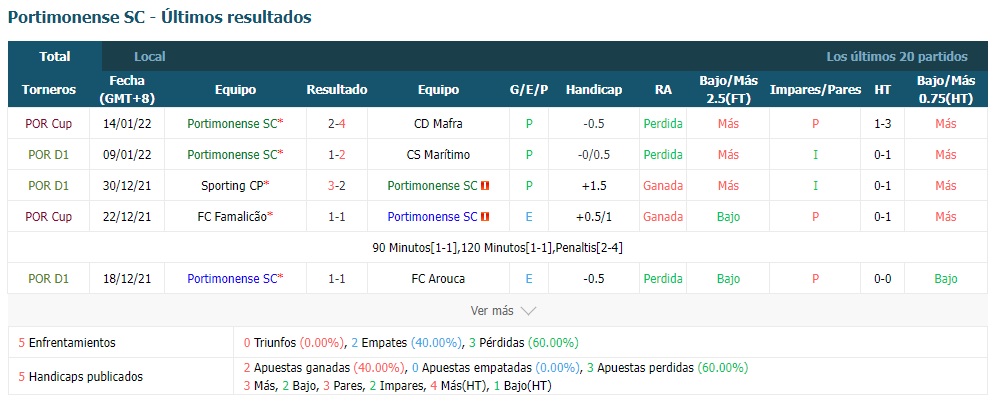995x402 pixels.
Task: Click red card icon beside Portimonense SC on 30/12/21
Action: (485, 186)
